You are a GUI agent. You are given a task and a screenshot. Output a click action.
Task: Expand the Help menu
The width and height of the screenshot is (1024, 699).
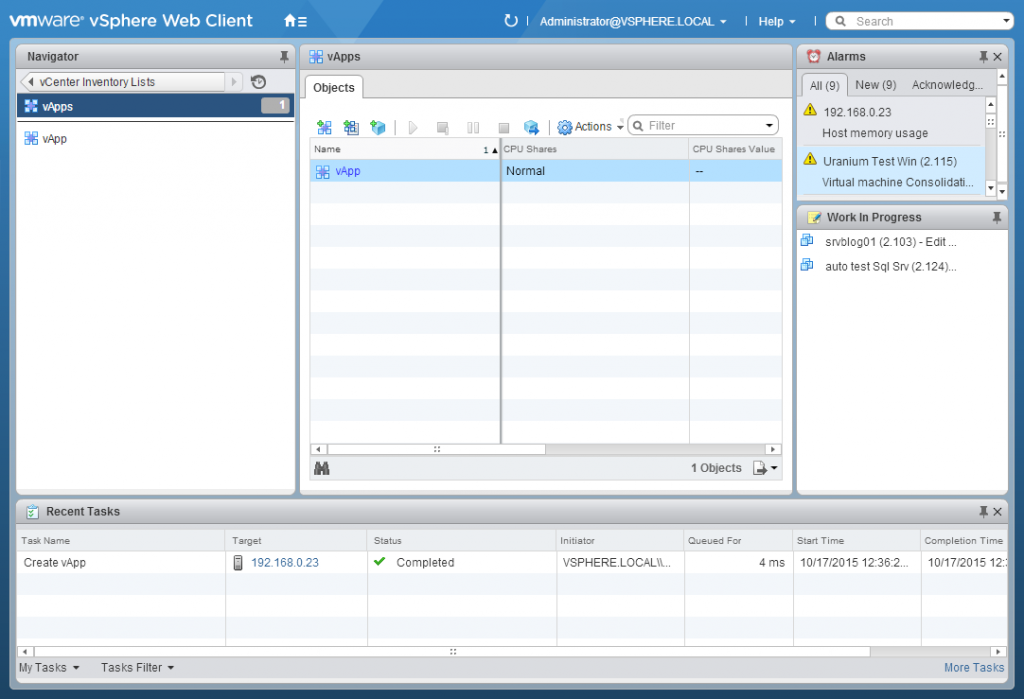[777, 21]
